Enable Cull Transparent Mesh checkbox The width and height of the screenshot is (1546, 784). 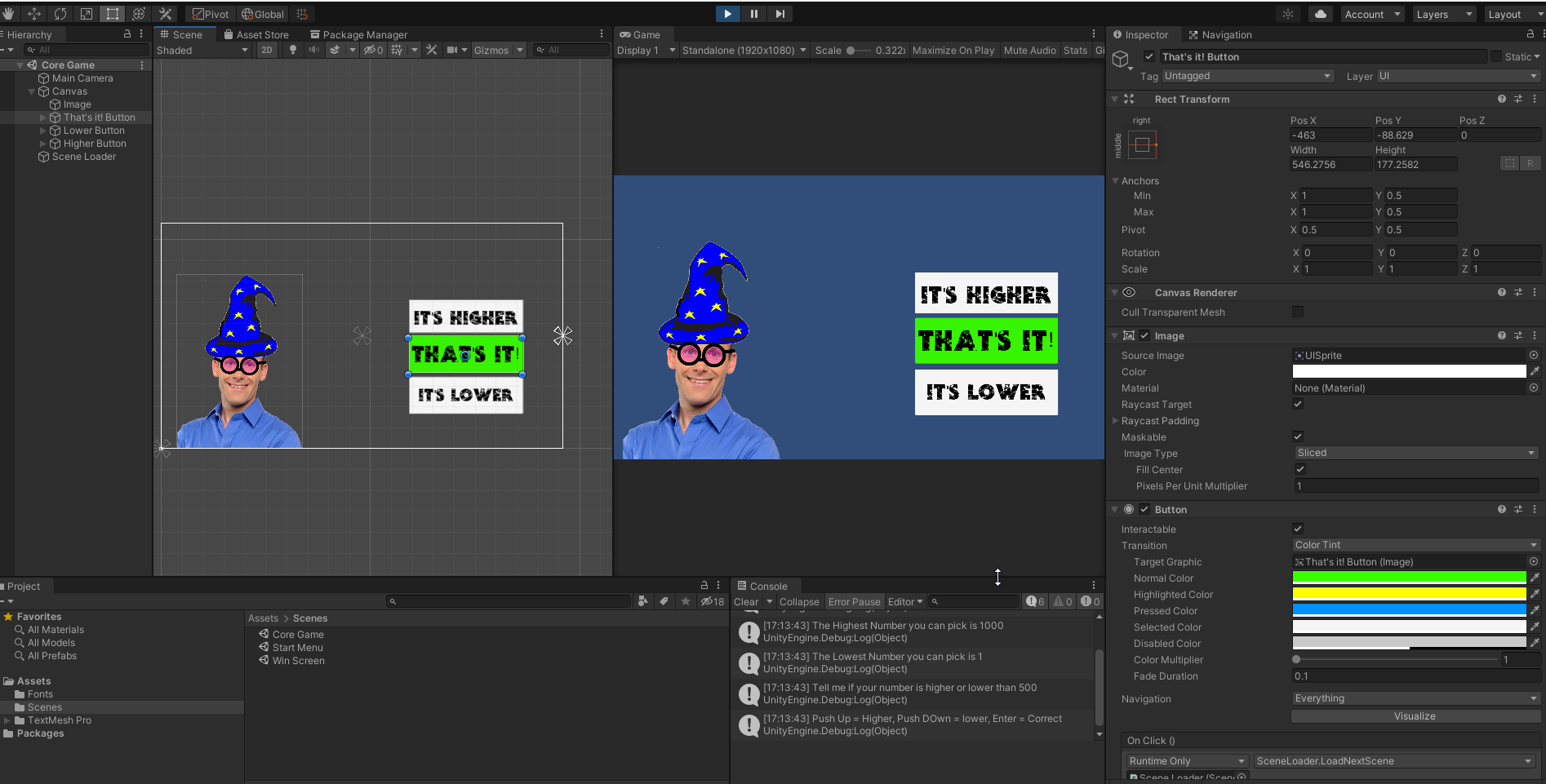tap(1298, 312)
